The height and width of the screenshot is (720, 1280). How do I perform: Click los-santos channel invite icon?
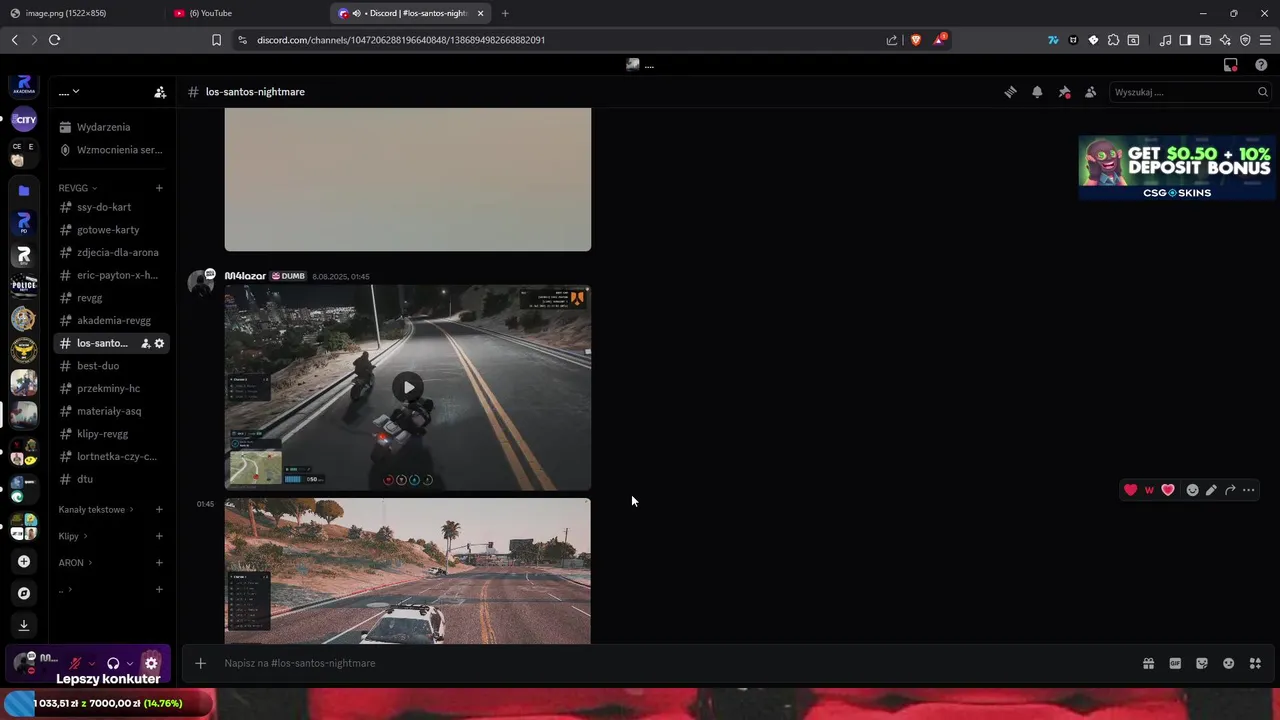tap(145, 343)
